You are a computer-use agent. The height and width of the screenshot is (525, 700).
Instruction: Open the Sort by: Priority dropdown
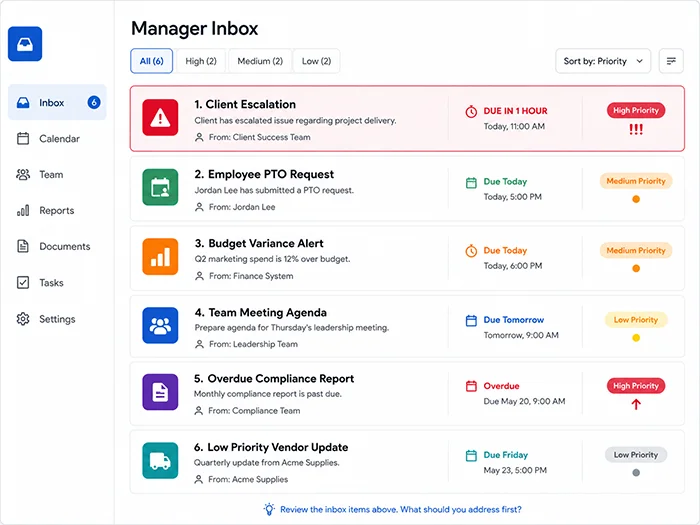(603, 61)
